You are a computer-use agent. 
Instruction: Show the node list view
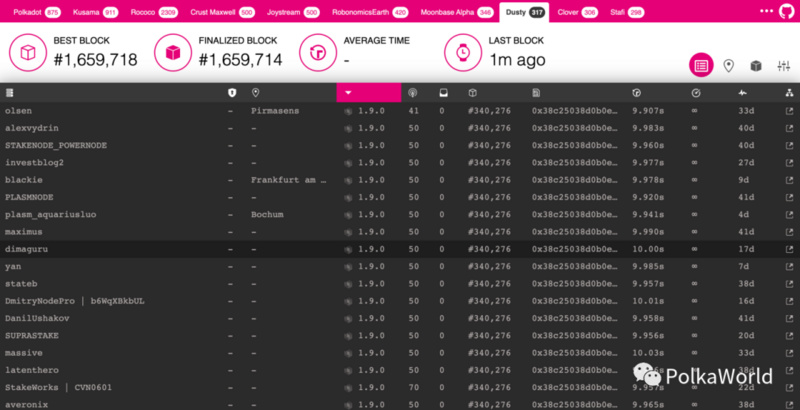701,65
